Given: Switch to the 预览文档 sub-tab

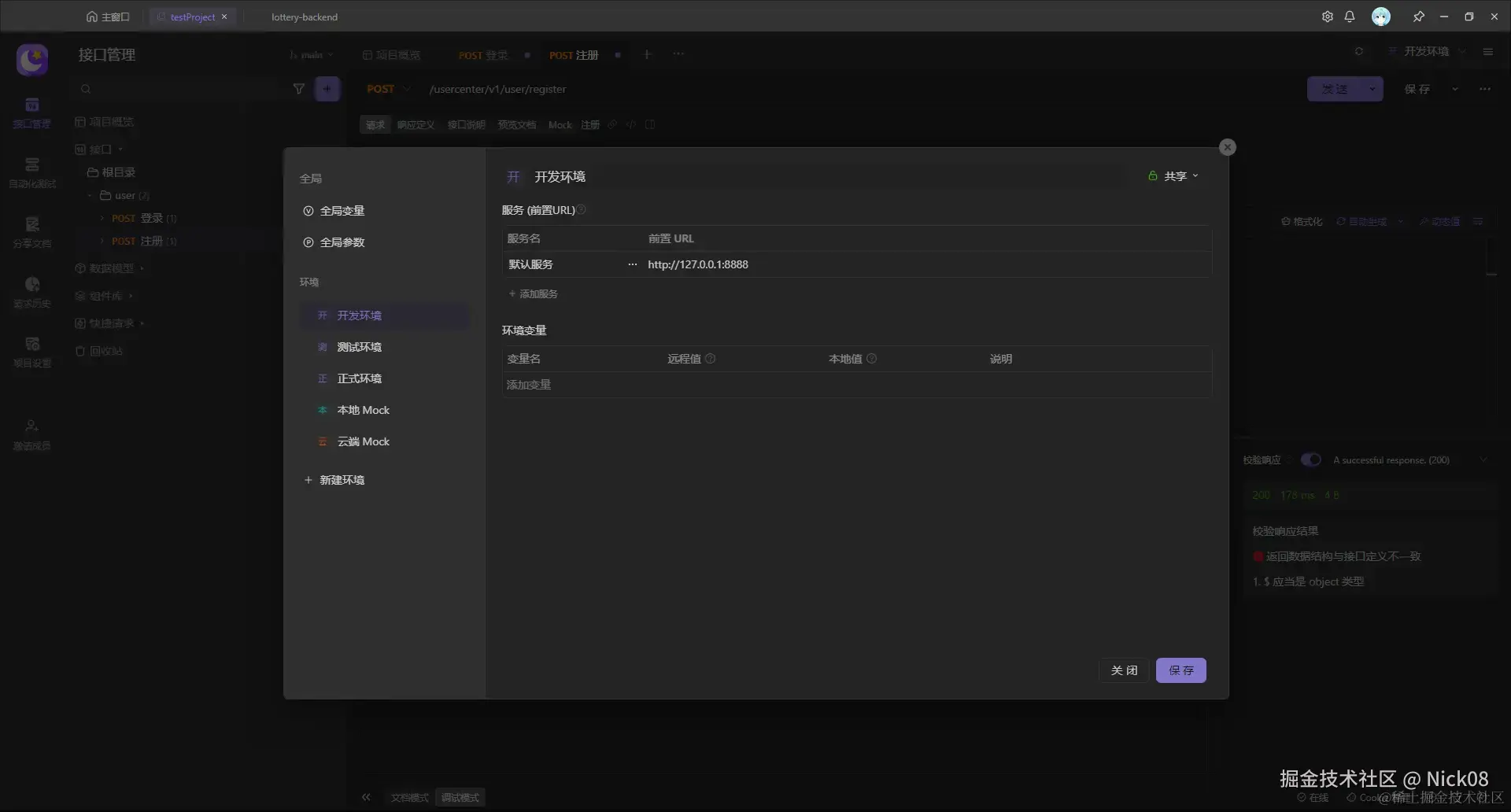Looking at the screenshot, I should point(516,125).
